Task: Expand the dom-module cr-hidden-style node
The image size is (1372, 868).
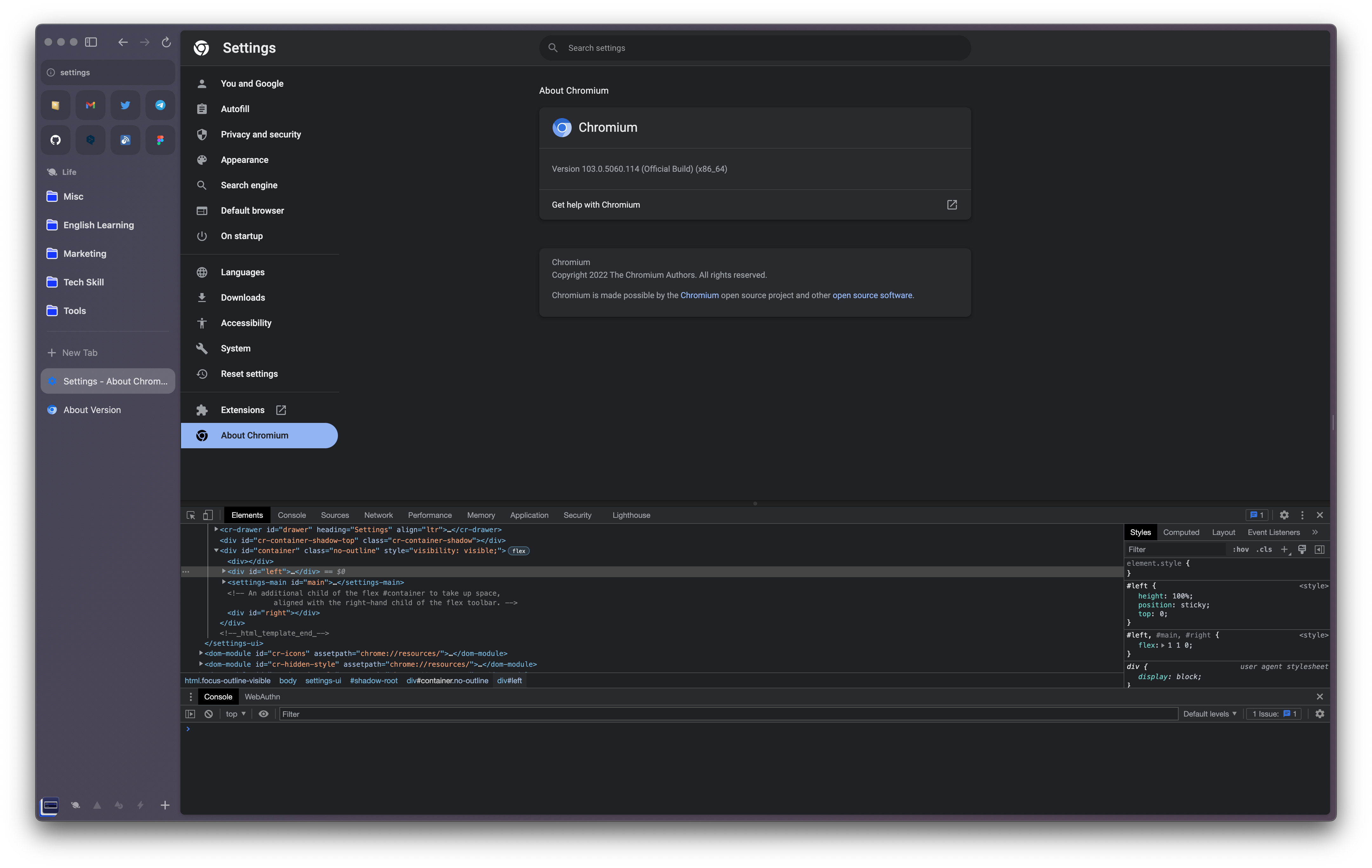Action: (201, 664)
